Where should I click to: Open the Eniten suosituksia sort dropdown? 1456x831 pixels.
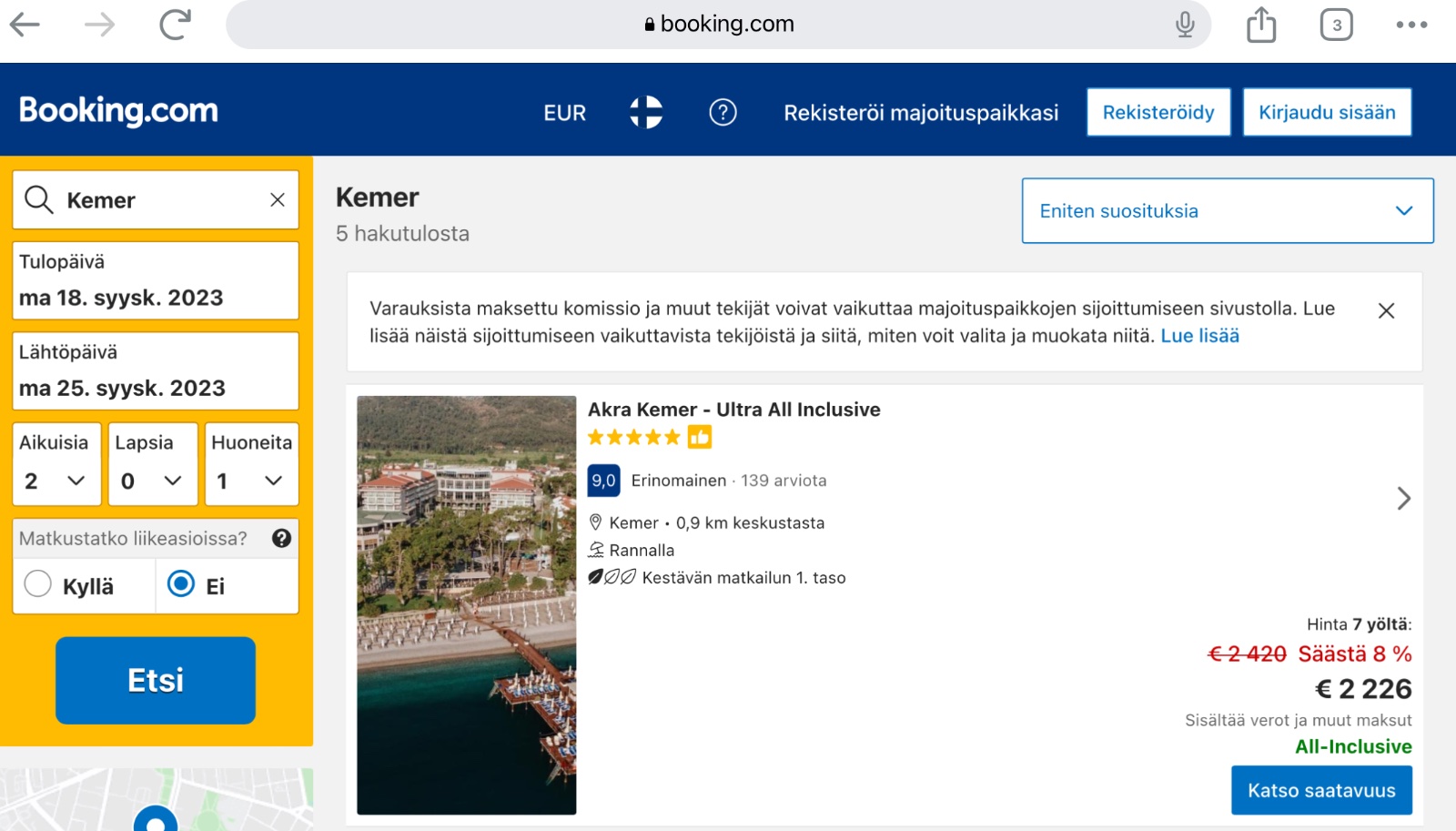(x=1228, y=210)
